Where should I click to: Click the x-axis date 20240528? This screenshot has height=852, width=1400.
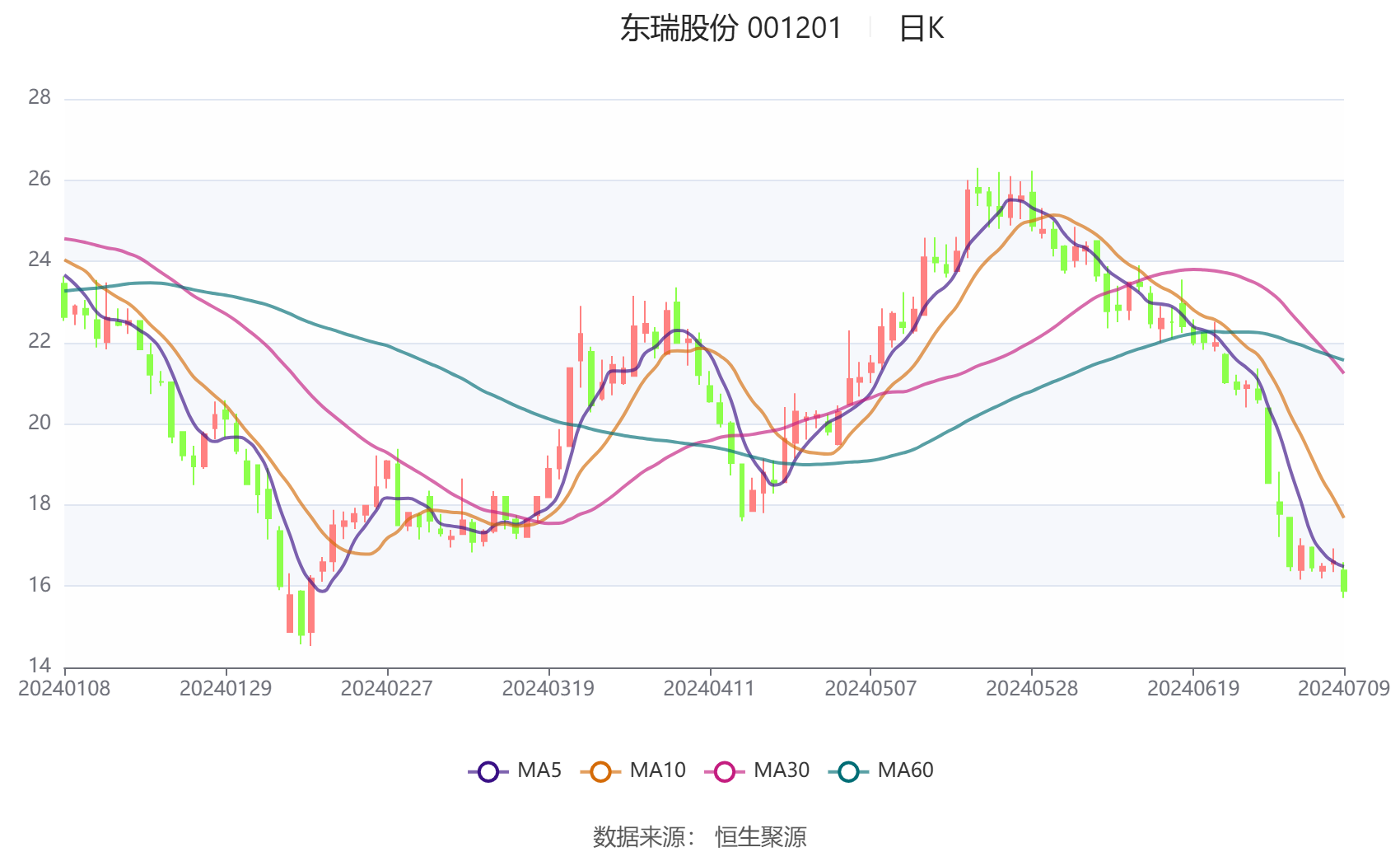click(1032, 689)
